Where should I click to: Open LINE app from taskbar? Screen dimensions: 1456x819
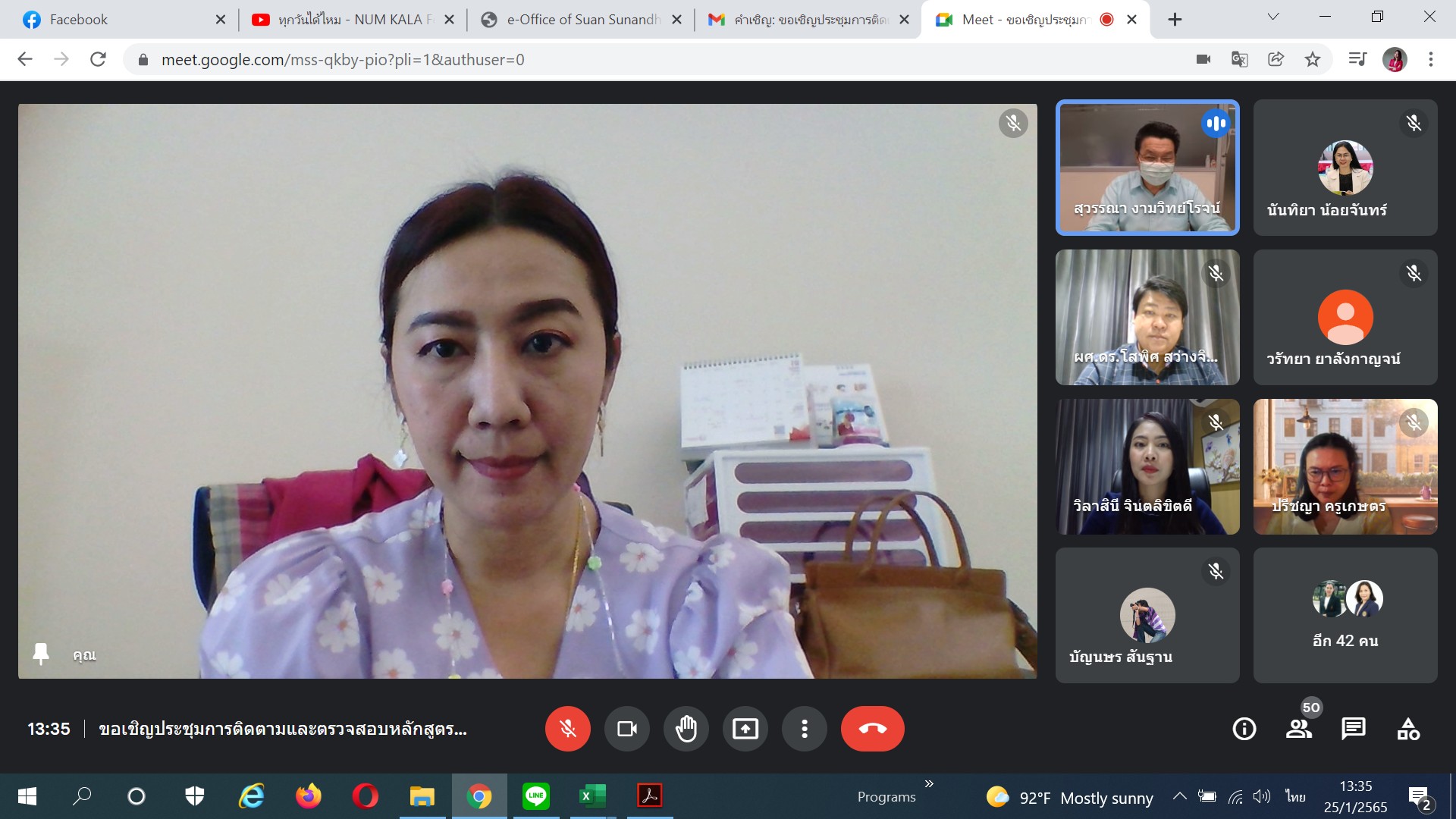[536, 795]
